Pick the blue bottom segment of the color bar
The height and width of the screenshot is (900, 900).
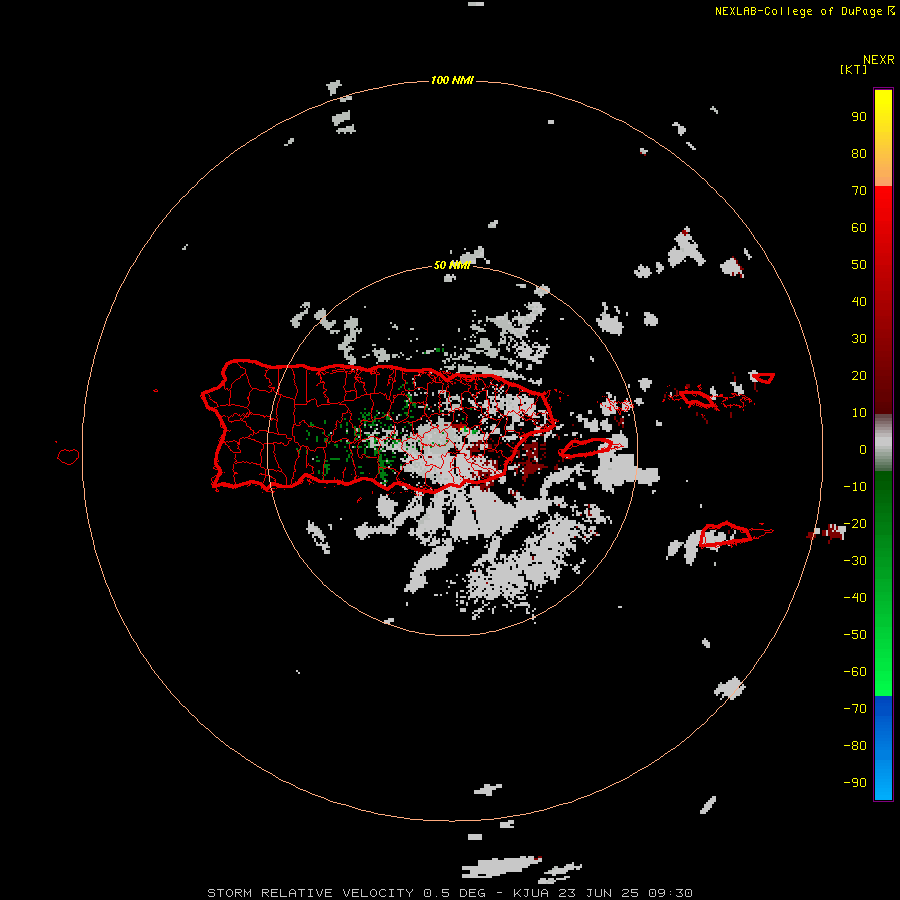(x=883, y=747)
